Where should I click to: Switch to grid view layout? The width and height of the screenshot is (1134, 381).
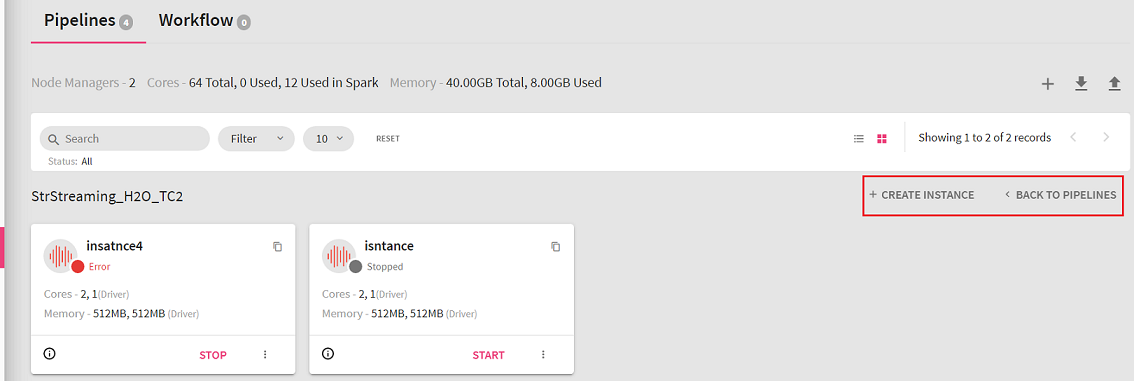882,138
